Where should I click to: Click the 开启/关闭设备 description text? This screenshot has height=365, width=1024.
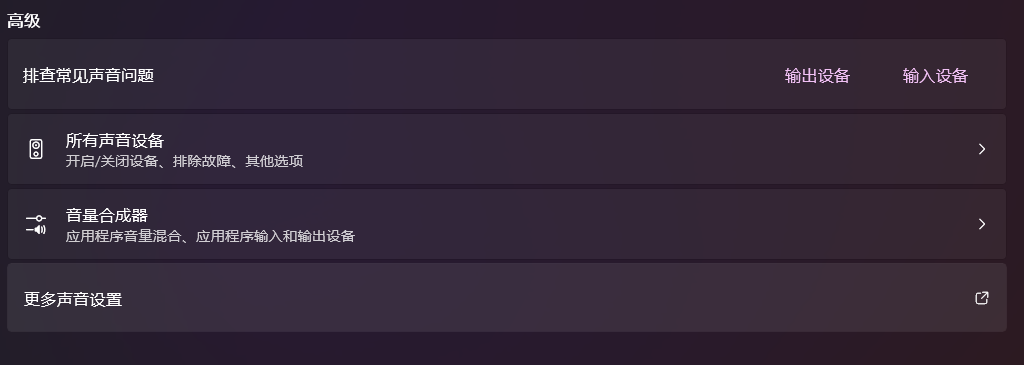[112, 161]
